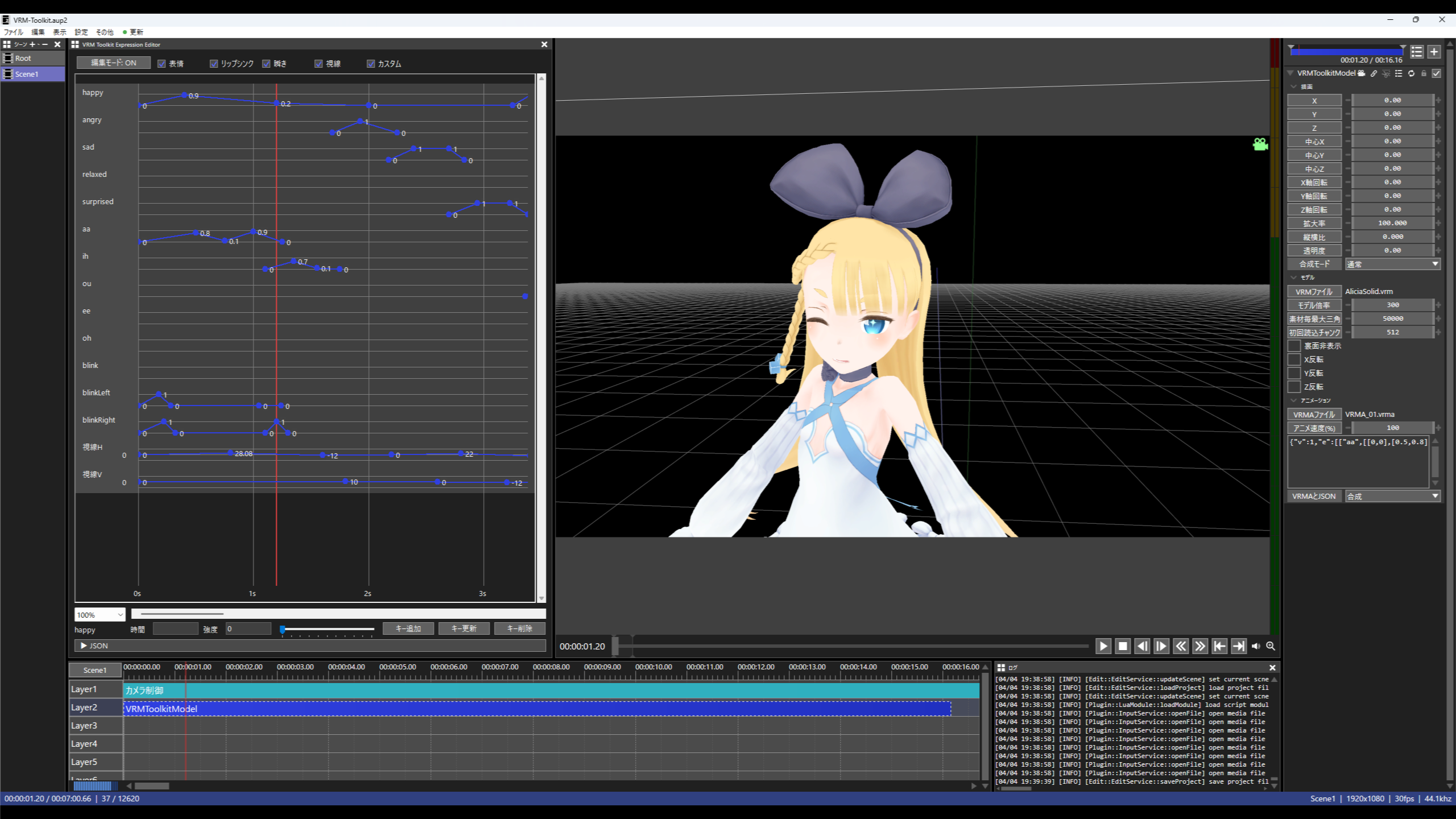Remove scene with the minus icon

(x=45, y=44)
